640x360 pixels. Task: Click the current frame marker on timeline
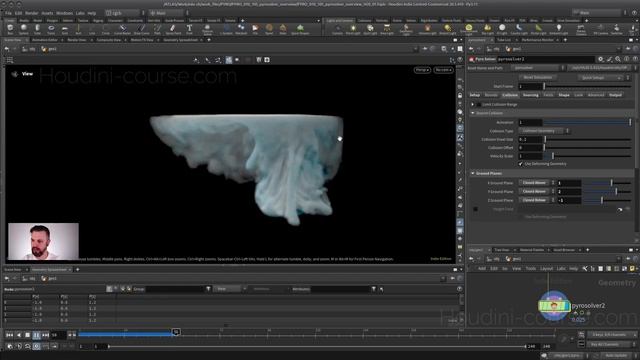pyautogui.click(x=176, y=332)
